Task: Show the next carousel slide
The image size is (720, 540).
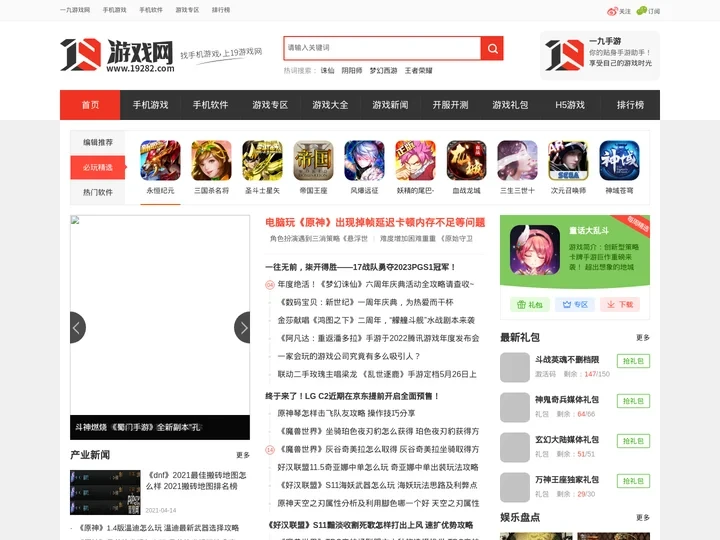Action: click(x=242, y=327)
